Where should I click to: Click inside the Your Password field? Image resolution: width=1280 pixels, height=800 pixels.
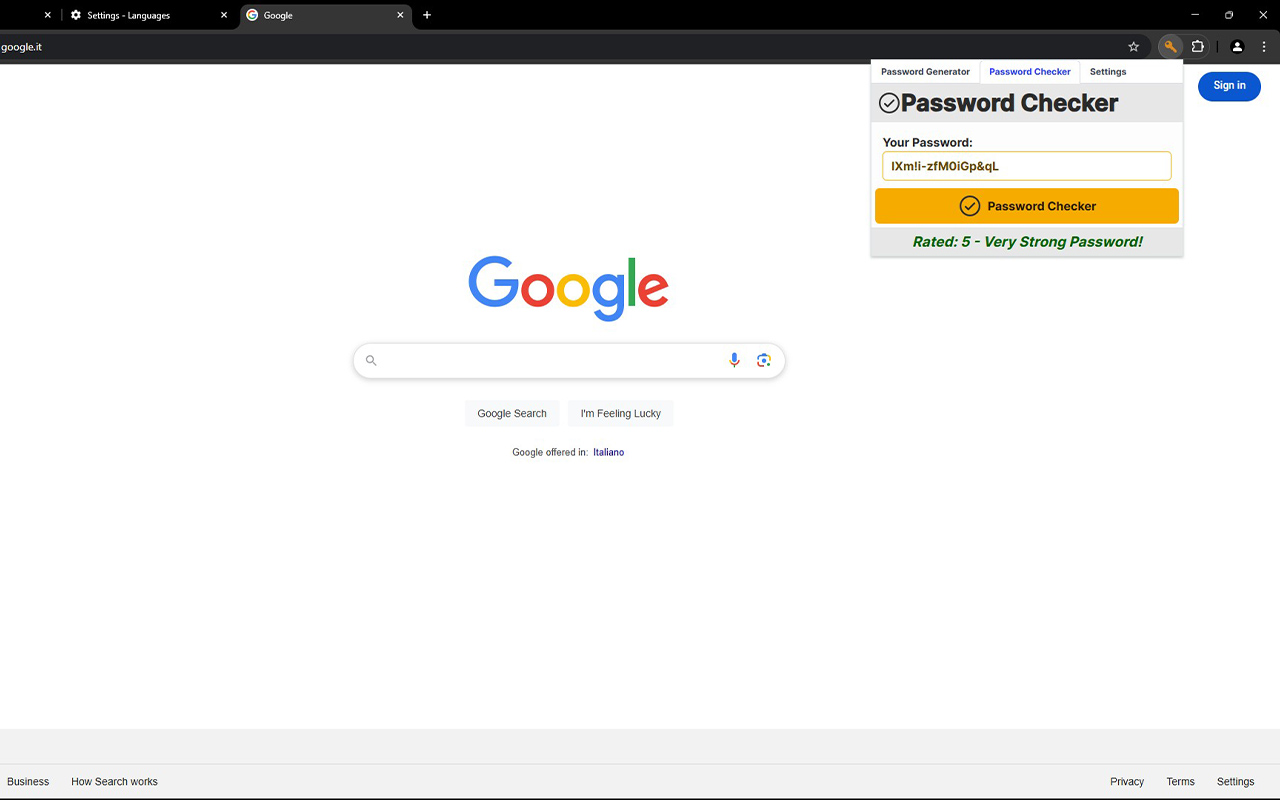pos(1026,165)
